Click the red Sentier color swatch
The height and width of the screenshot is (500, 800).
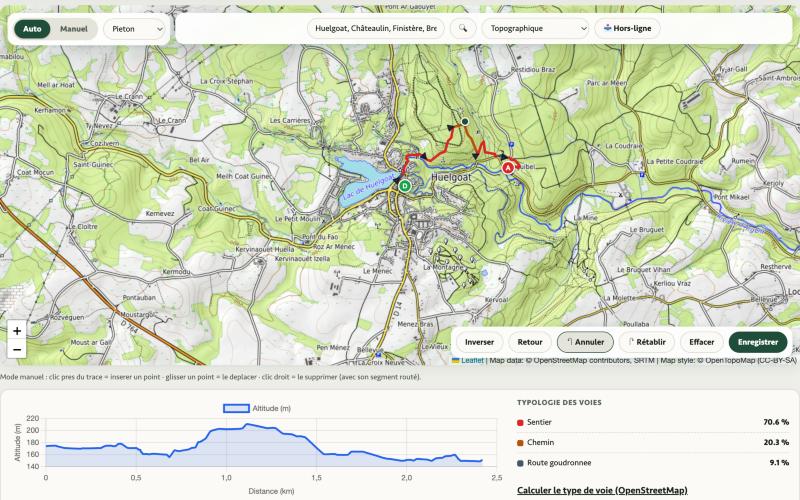(520, 422)
